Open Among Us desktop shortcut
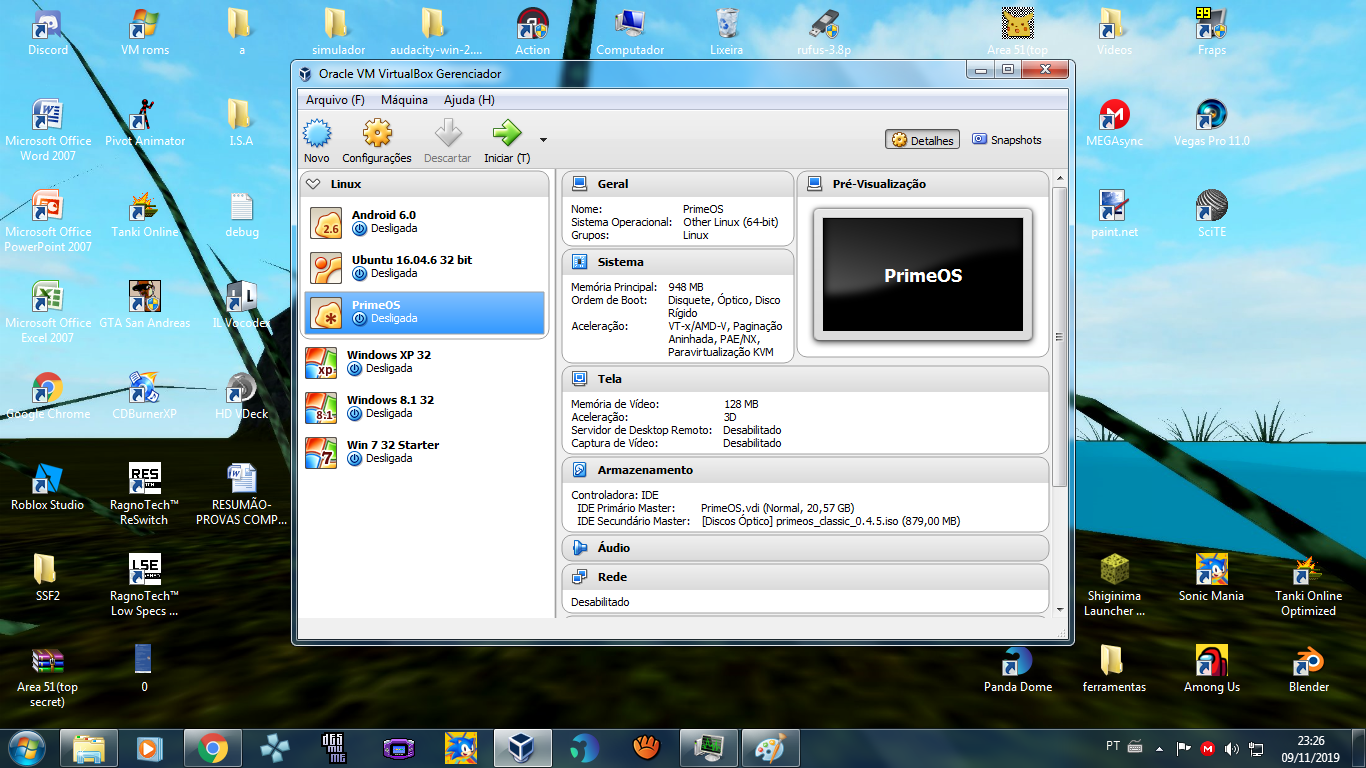This screenshot has height=768, width=1366. click(1211, 669)
